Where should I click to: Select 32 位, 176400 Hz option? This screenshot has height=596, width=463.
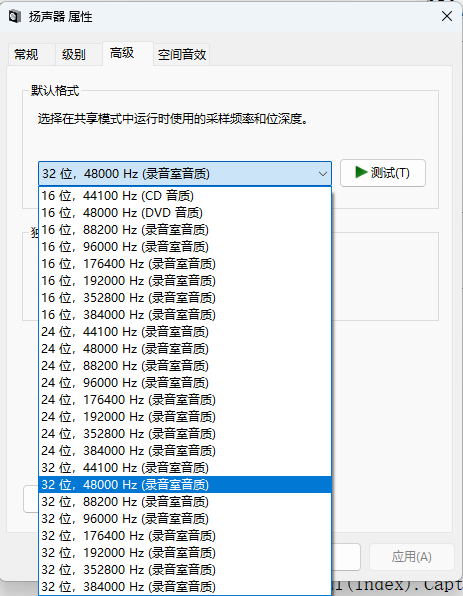(x=185, y=536)
